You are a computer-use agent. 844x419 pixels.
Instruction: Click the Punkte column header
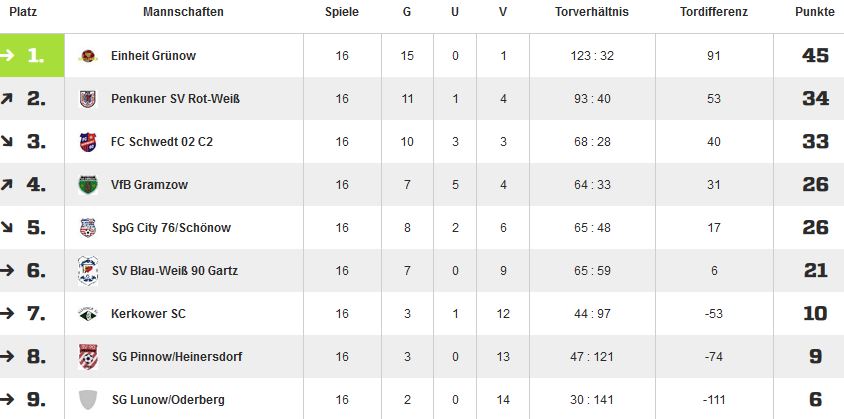click(814, 12)
